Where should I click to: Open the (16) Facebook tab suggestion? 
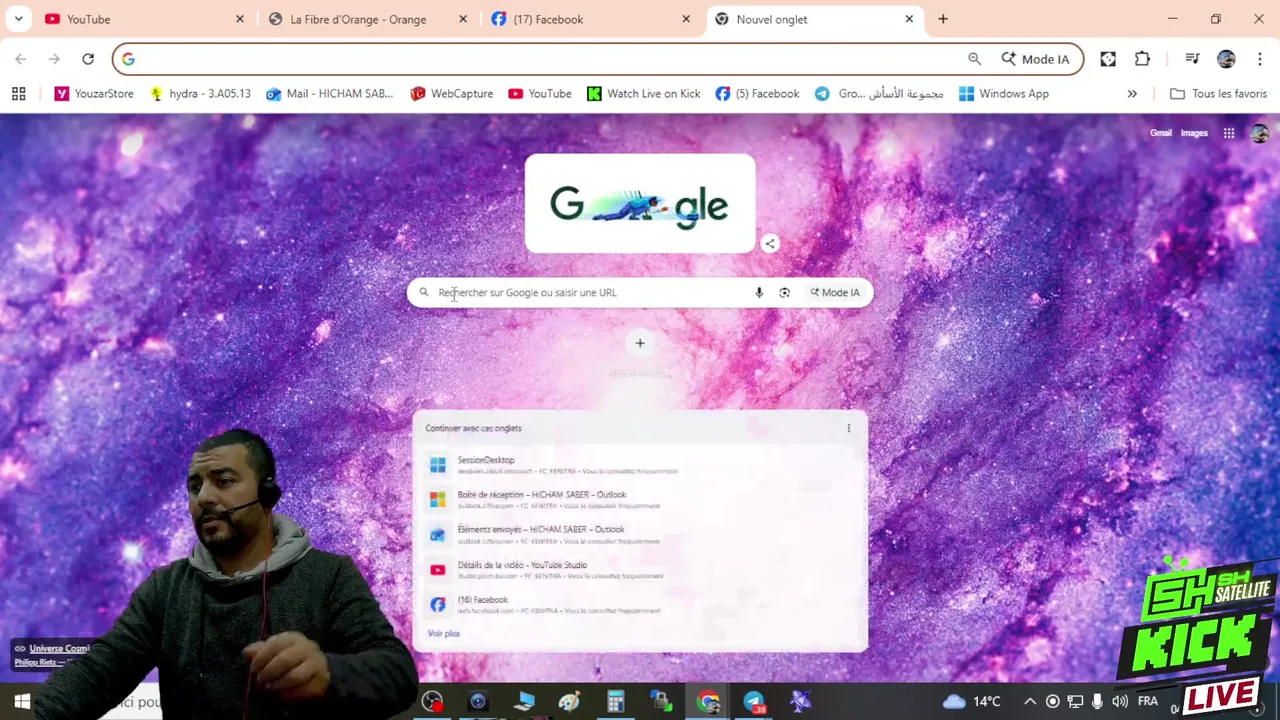640,604
